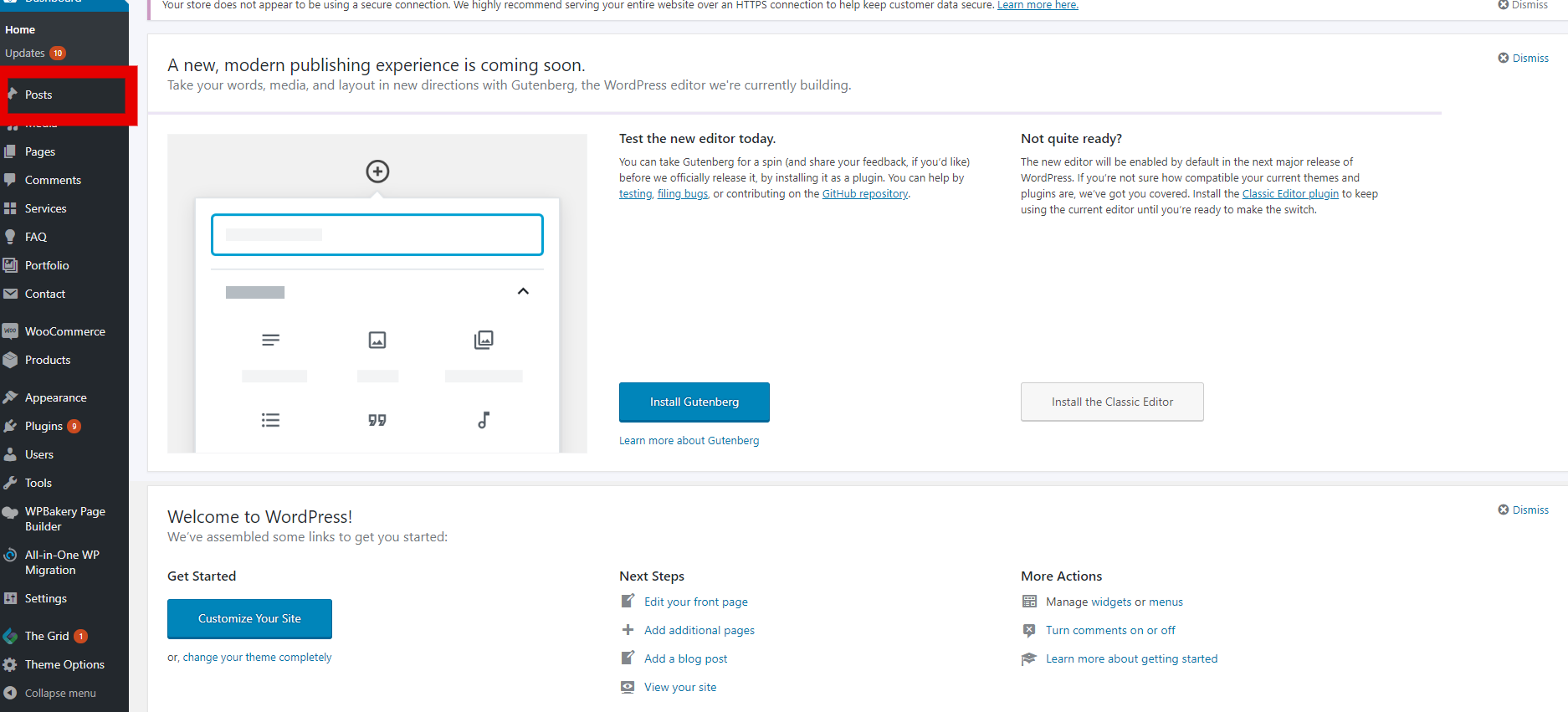The width and height of the screenshot is (1568, 712).
Task: Open View your site link
Action: (680, 688)
